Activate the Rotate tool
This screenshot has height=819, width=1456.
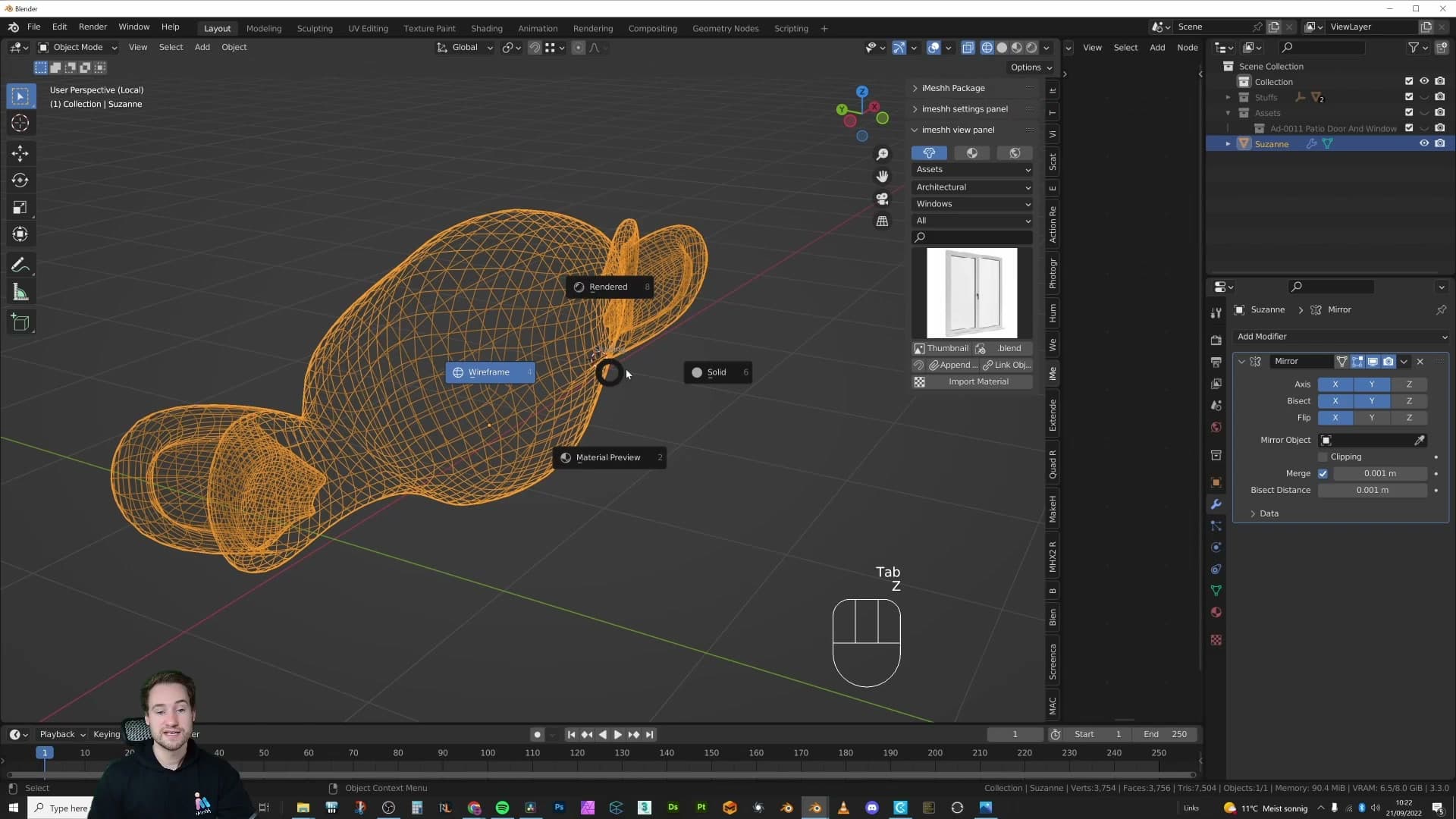(20, 180)
